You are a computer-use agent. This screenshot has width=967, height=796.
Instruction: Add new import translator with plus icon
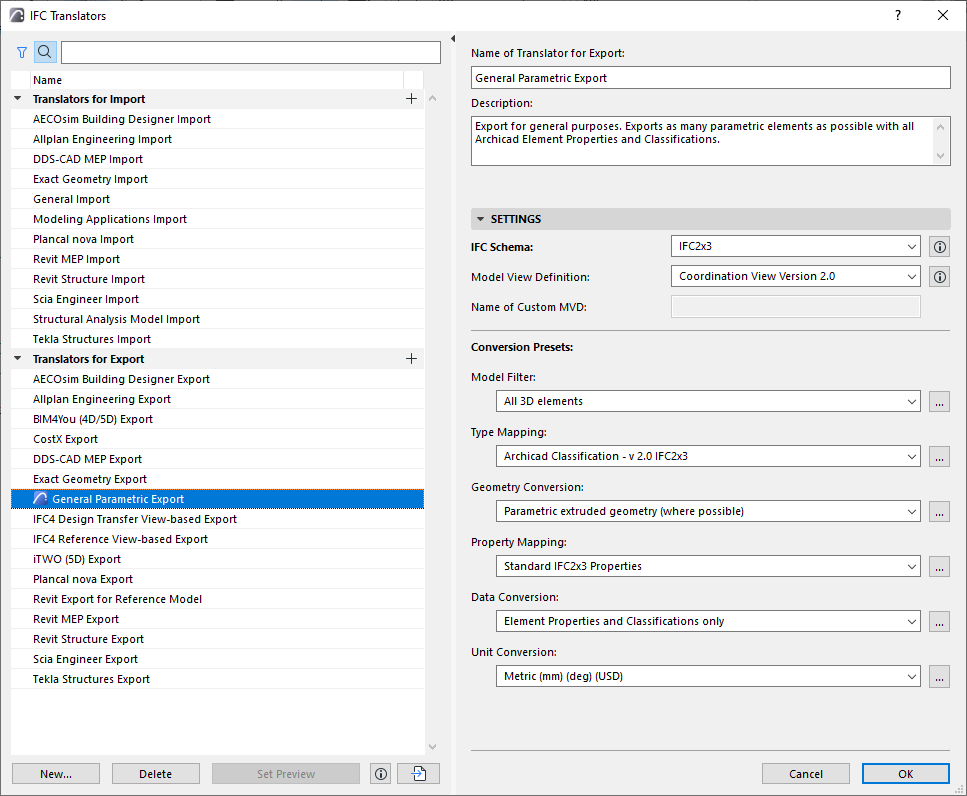411,99
